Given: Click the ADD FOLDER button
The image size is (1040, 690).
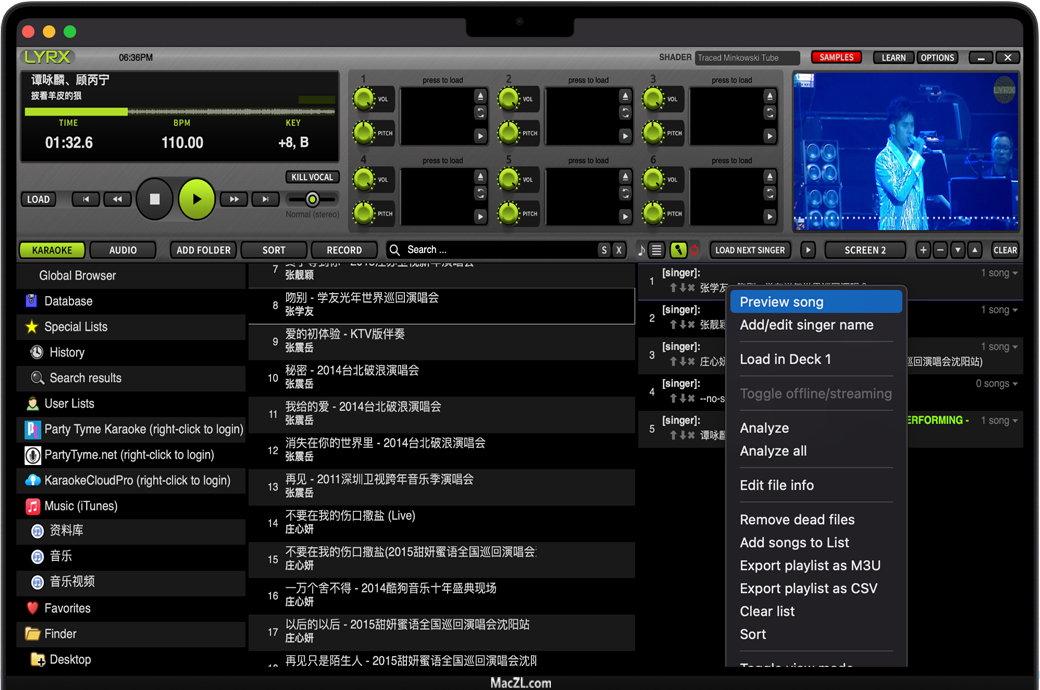Looking at the screenshot, I should point(203,250).
